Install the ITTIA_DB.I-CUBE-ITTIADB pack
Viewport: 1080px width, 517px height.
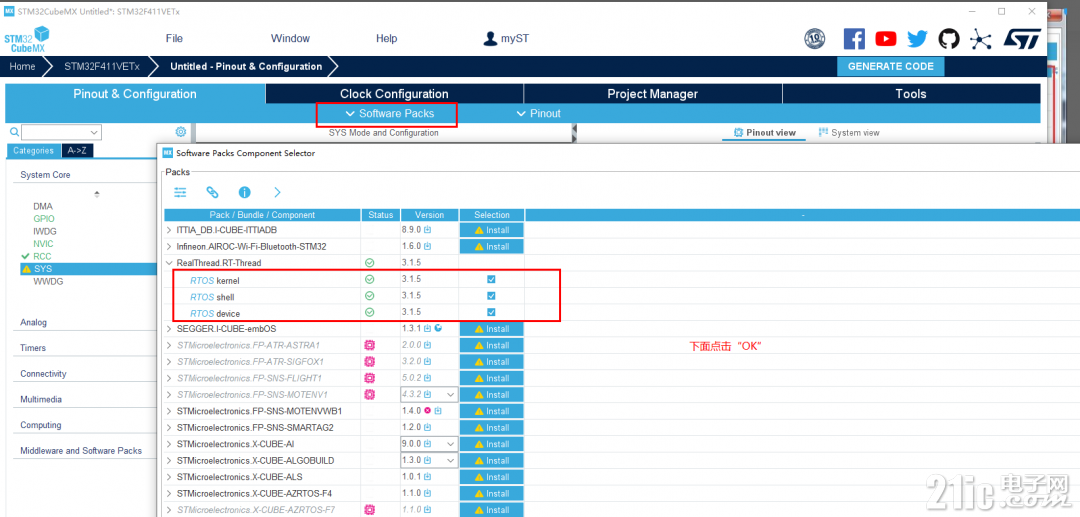coord(492,229)
